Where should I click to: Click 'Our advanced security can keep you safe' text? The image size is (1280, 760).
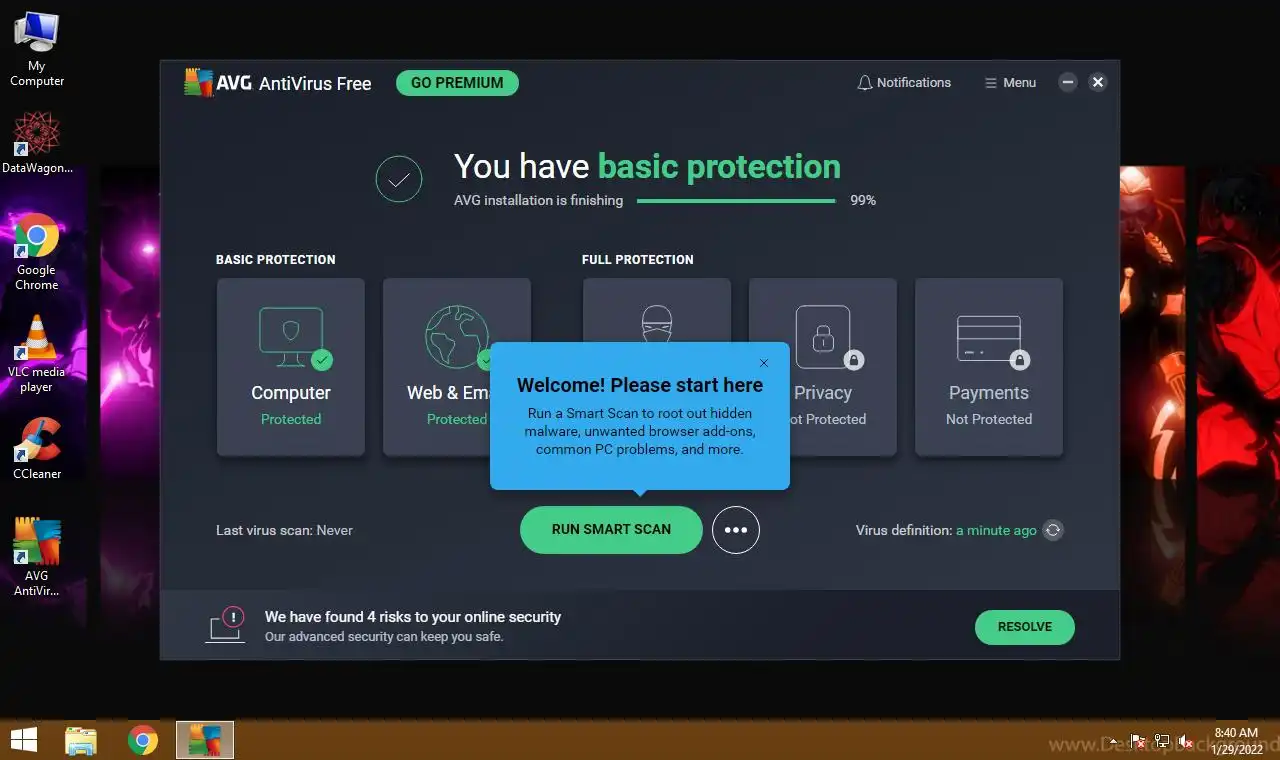click(384, 637)
